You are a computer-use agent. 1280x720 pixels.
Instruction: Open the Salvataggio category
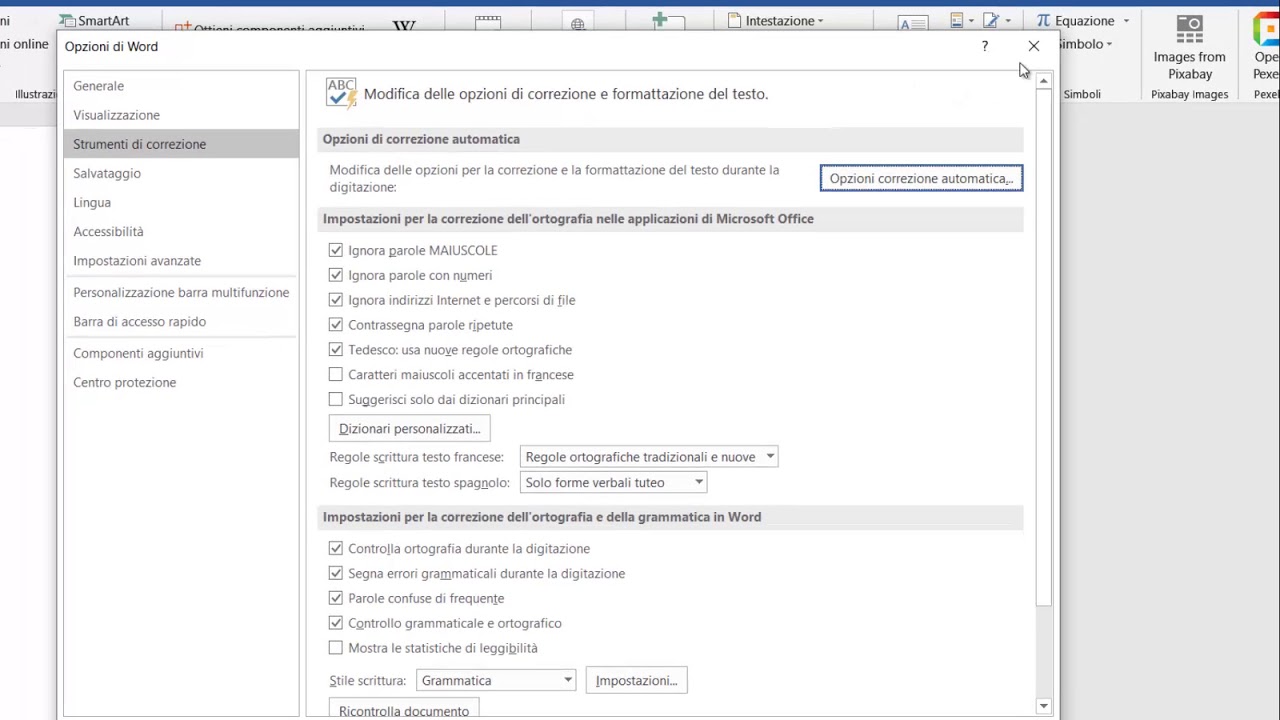[181, 173]
